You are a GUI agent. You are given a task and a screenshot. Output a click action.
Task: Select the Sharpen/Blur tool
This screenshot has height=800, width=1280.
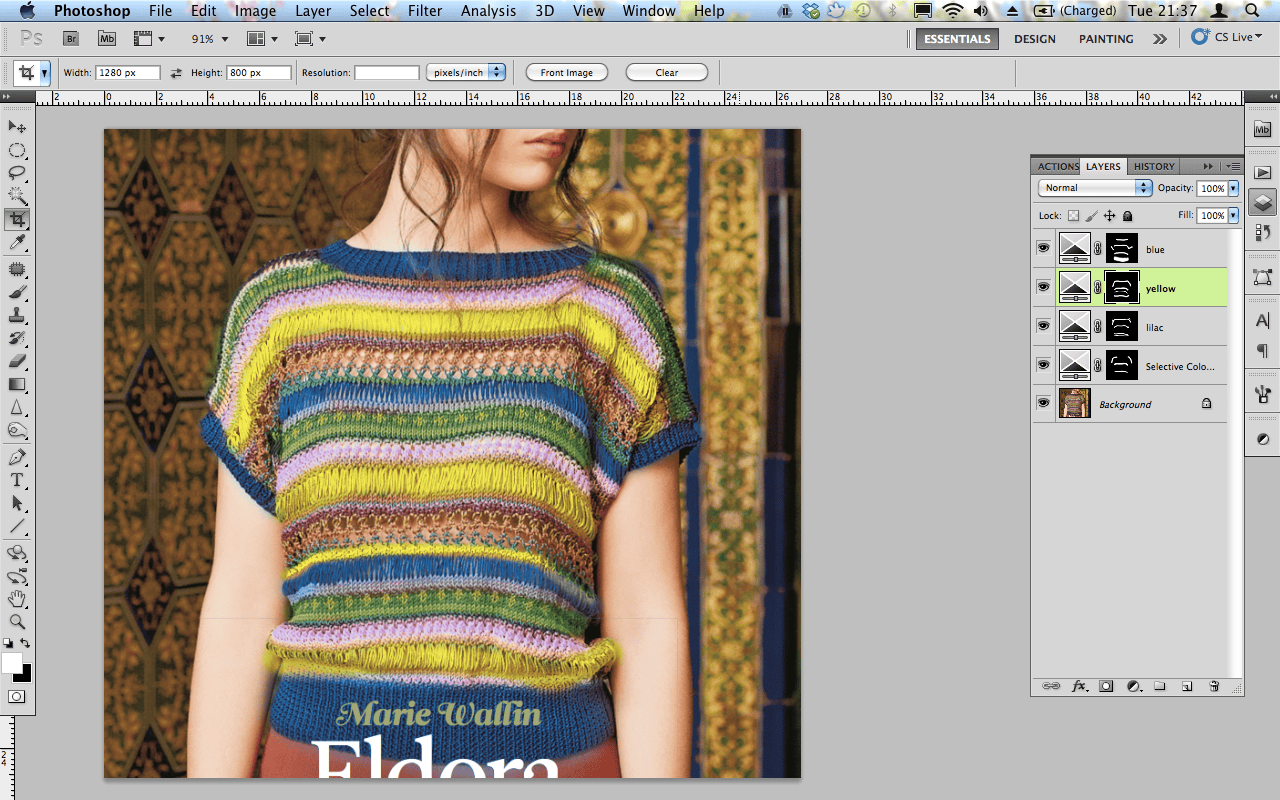tap(17, 408)
